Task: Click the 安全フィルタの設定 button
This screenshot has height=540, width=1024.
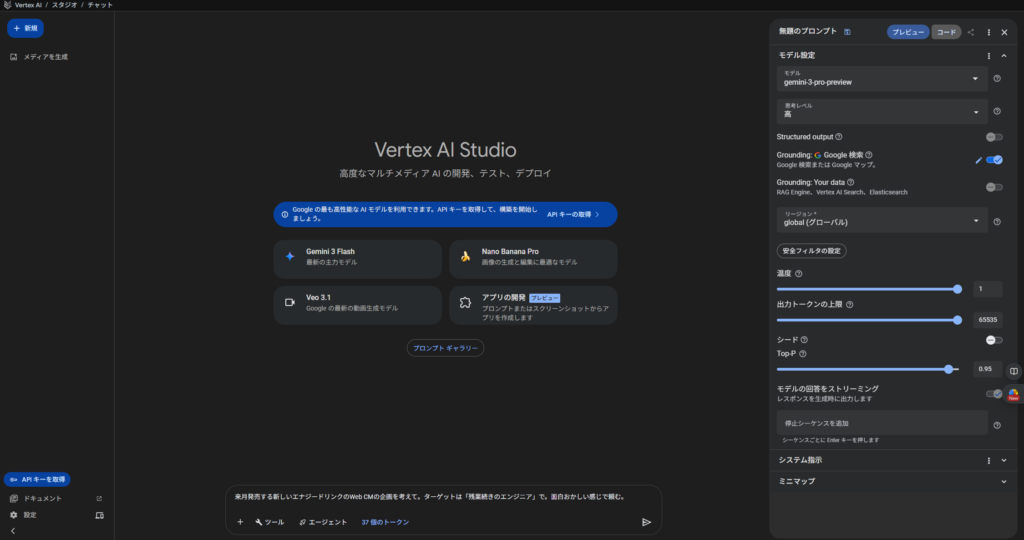Action: click(x=811, y=250)
